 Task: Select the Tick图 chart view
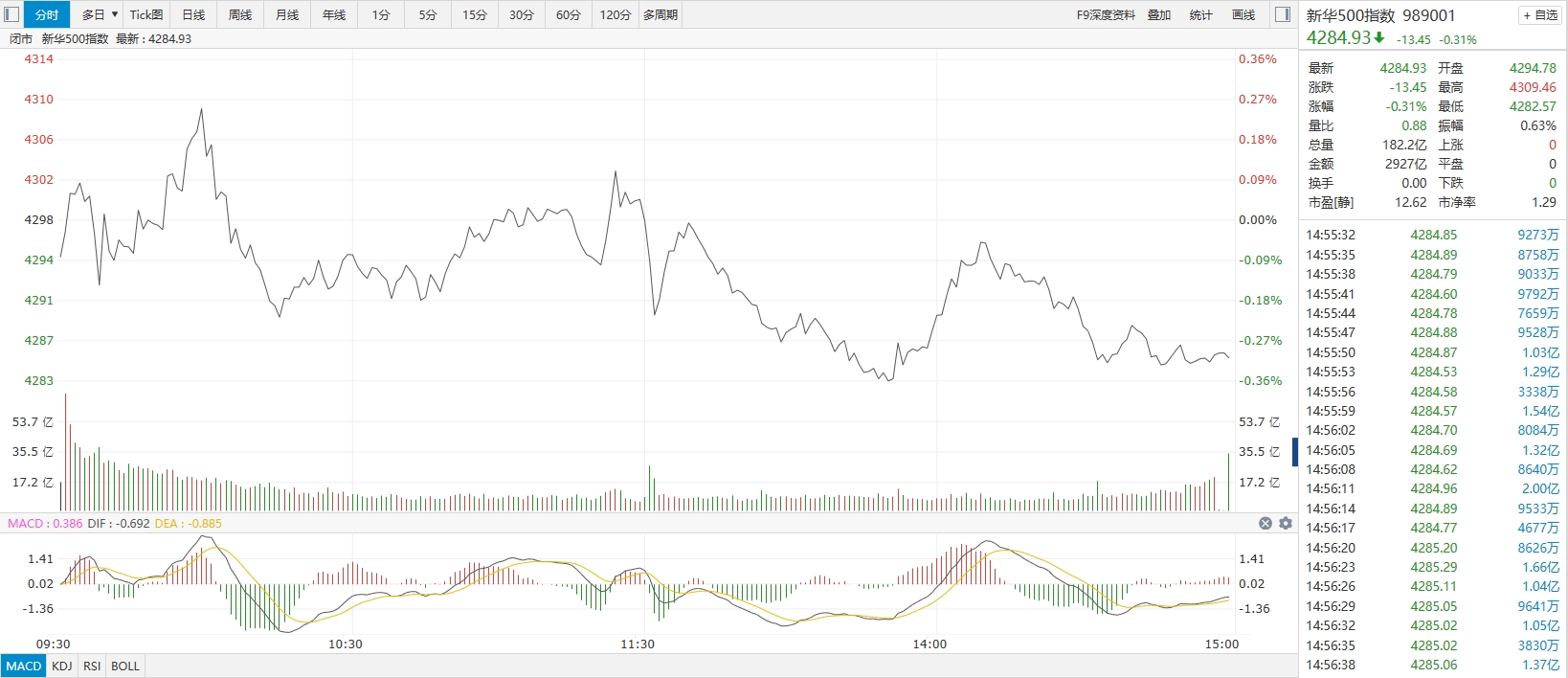[x=146, y=14]
